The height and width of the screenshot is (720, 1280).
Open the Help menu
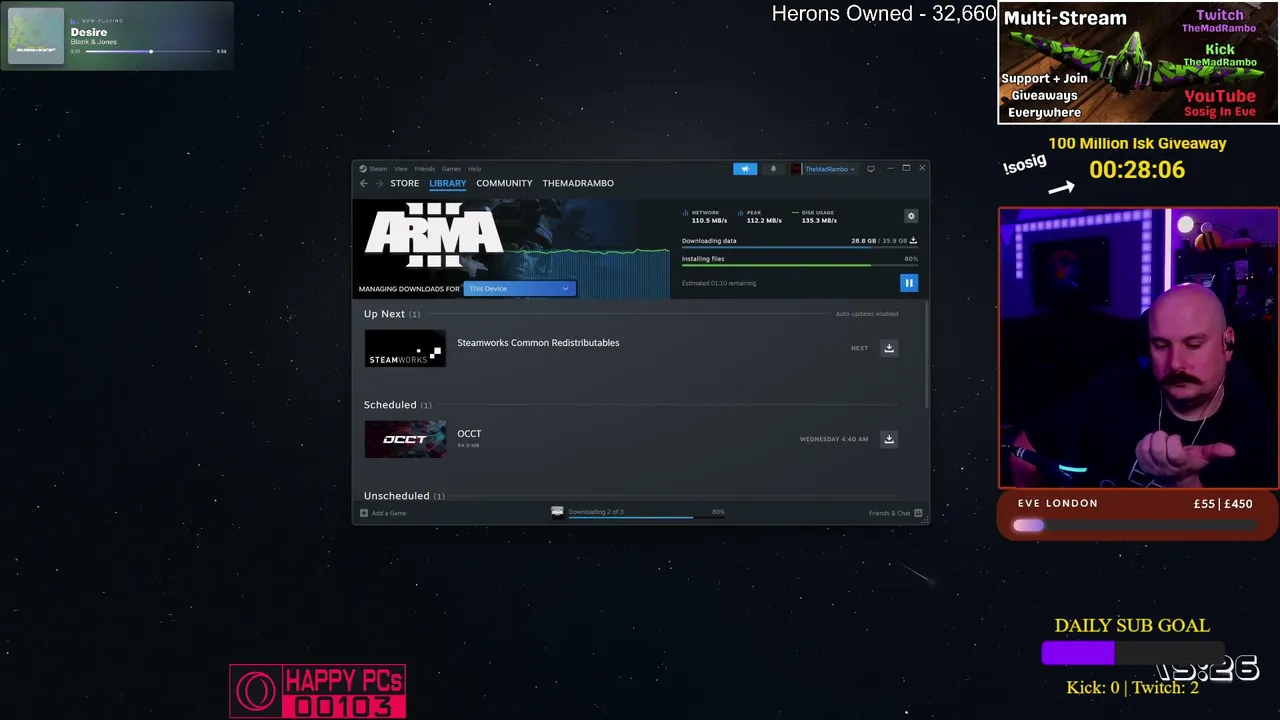tap(475, 169)
